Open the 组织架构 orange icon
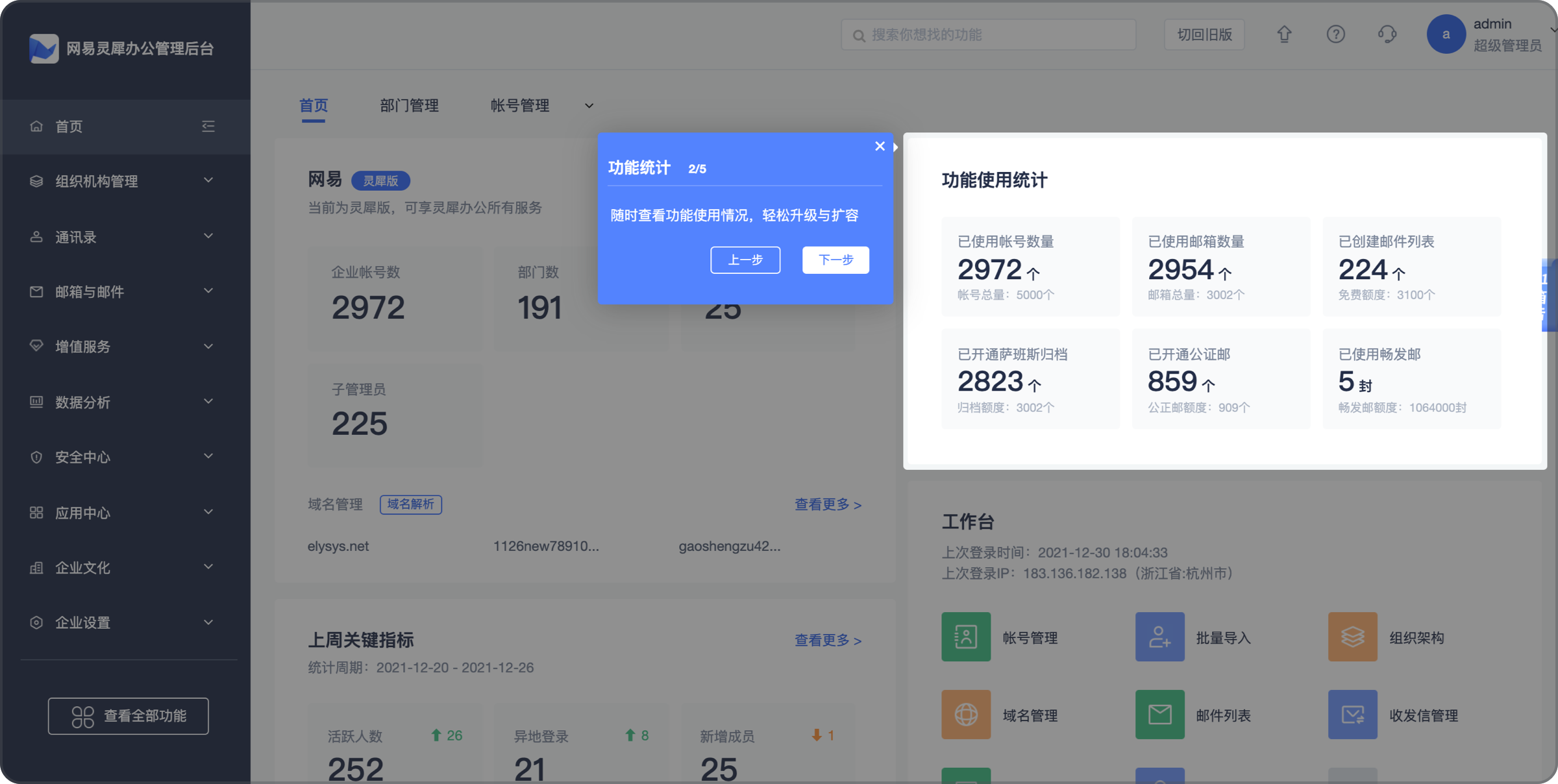This screenshot has width=1558, height=784. 1352,637
